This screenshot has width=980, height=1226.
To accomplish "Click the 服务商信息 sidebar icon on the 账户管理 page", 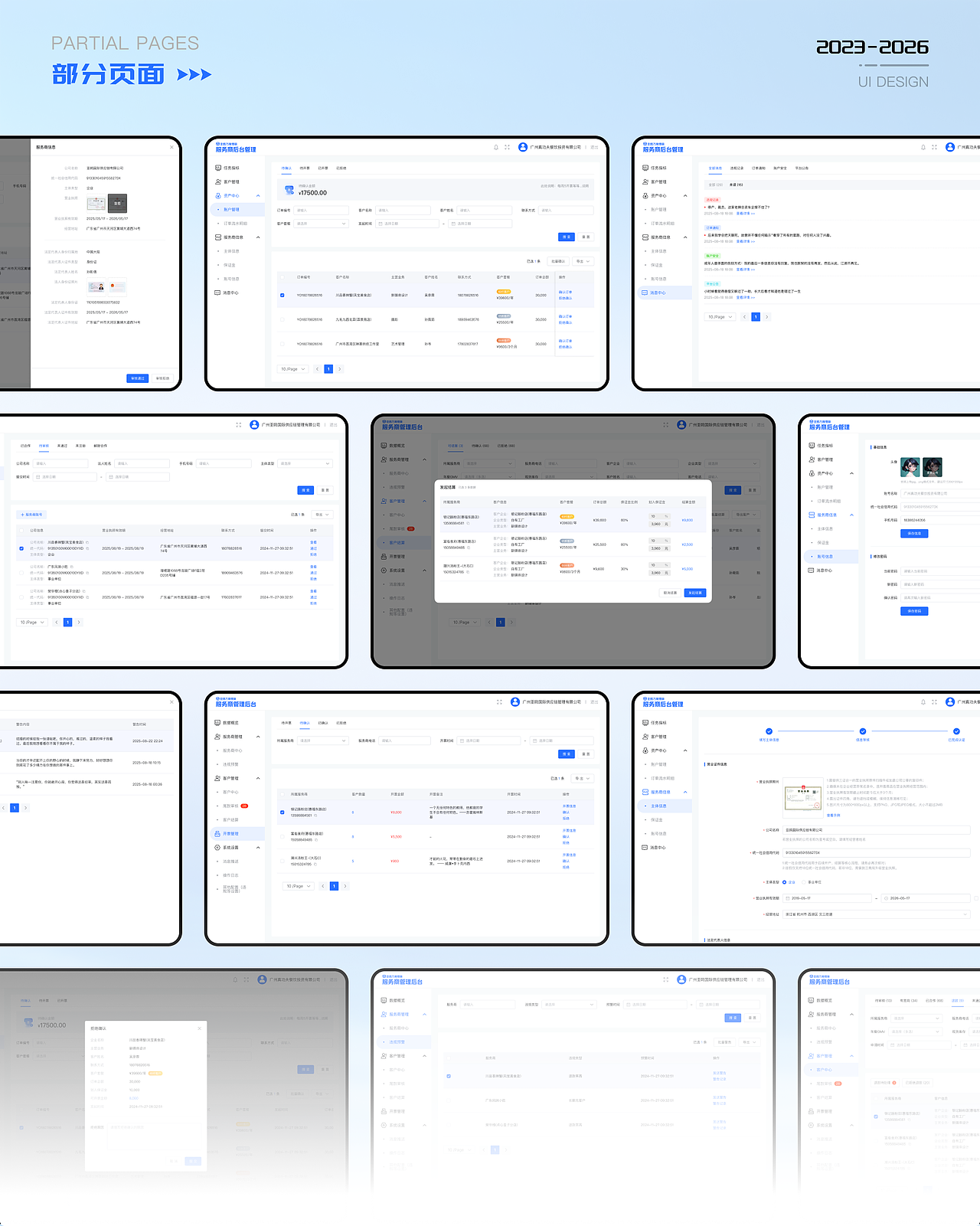I will click(217, 237).
